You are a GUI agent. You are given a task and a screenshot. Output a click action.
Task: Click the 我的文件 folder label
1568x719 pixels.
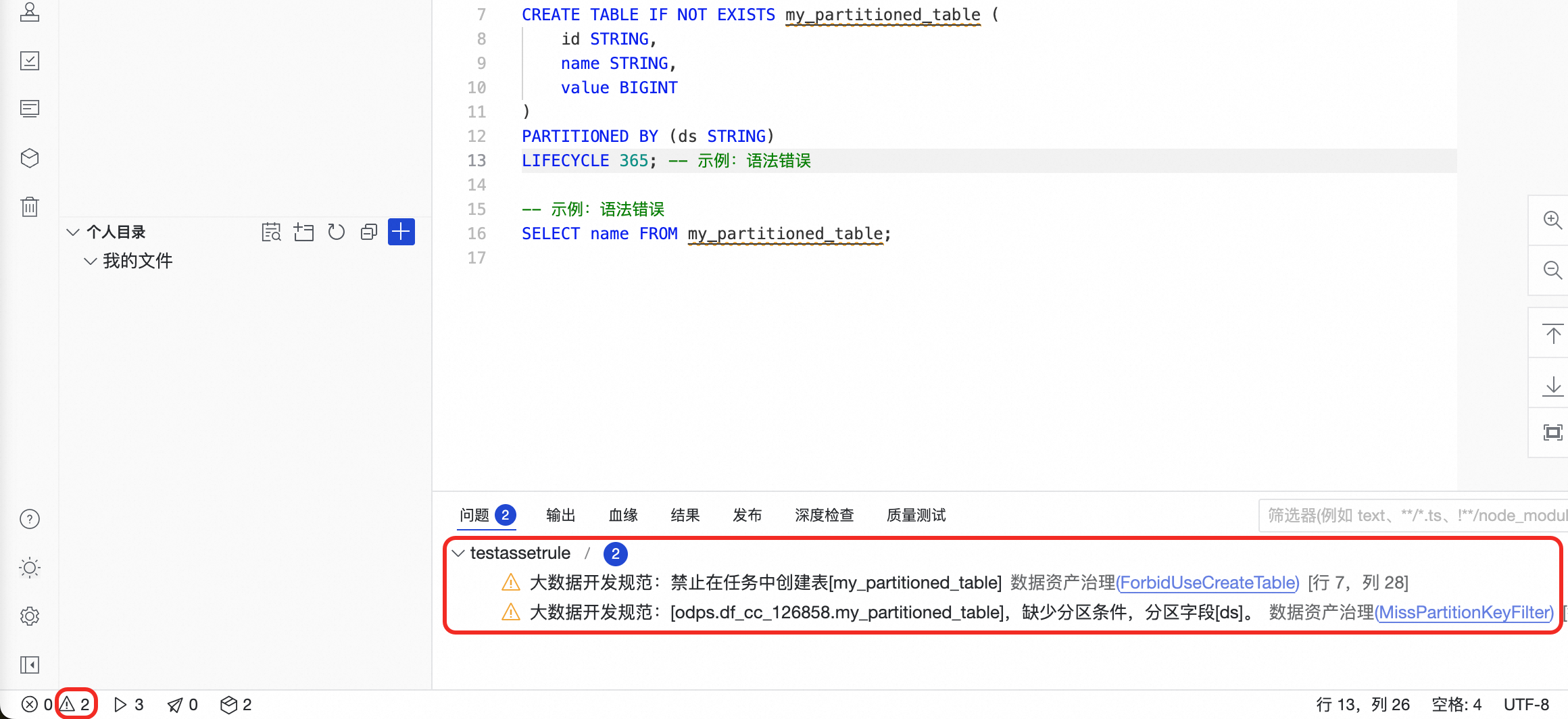click(x=138, y=261)
